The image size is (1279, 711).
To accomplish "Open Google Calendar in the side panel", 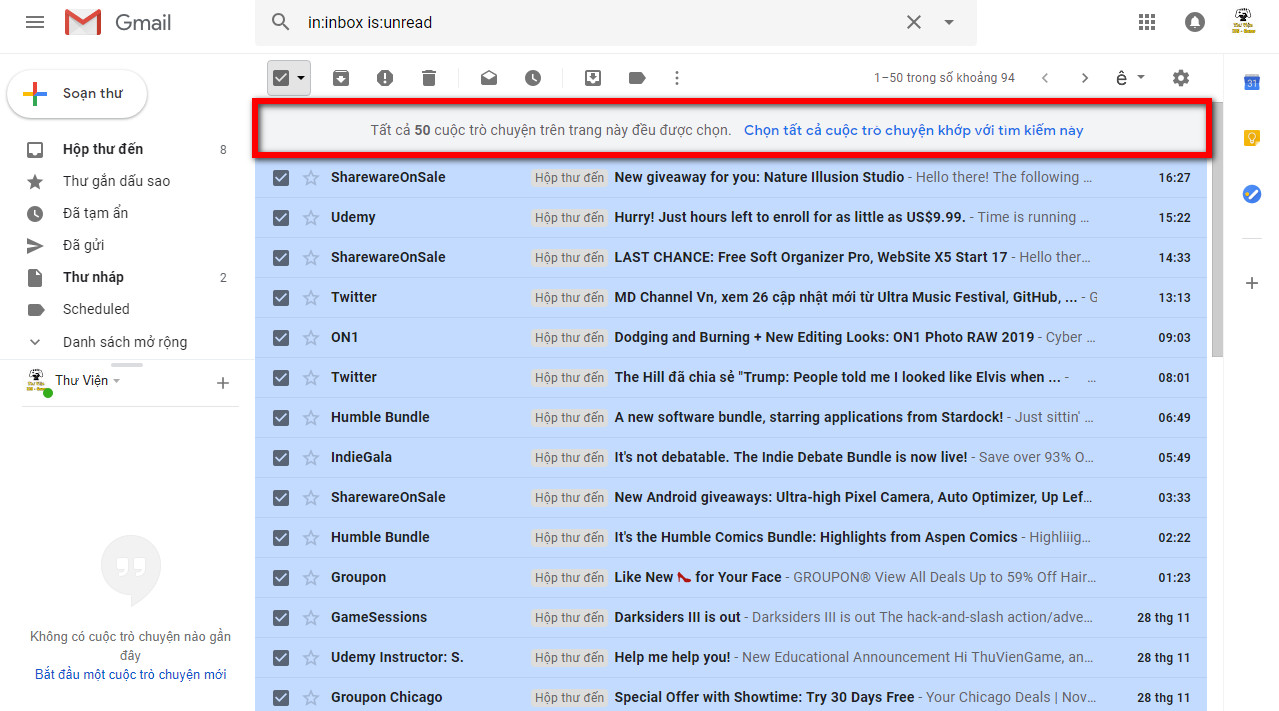I will coord(1251,84).
